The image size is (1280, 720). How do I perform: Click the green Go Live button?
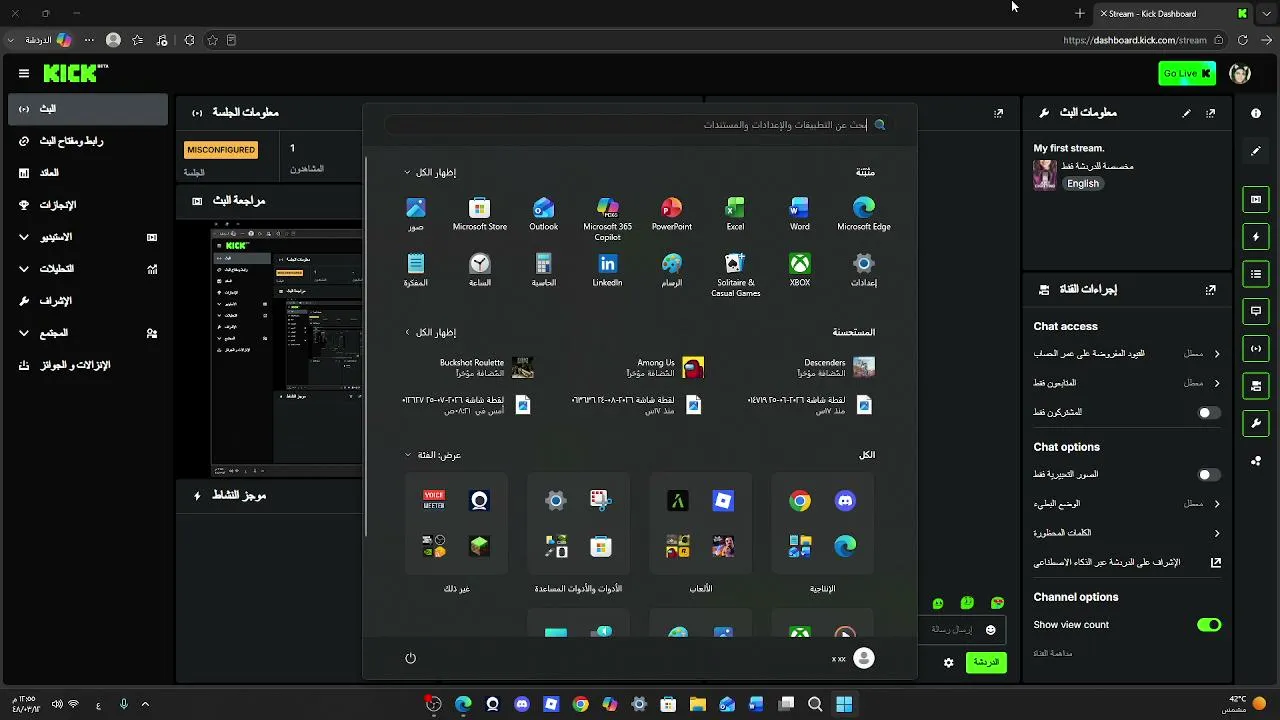tap(1187, 73)
